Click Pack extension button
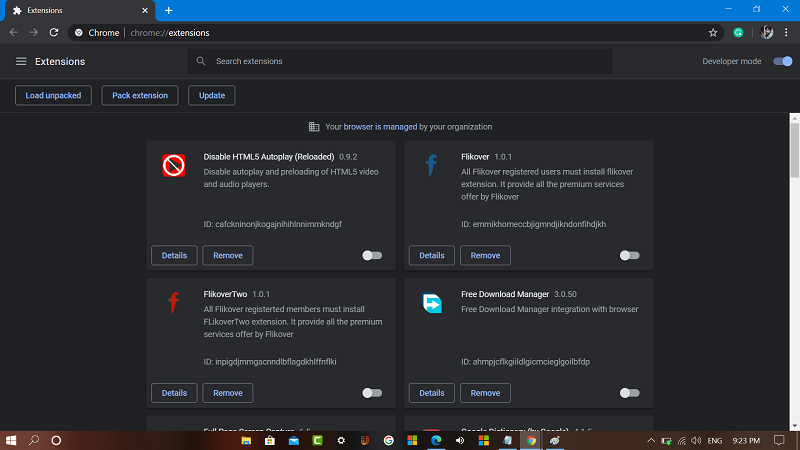Image resolution: width=800 pixels, height=450 pixels. point(140,95)
